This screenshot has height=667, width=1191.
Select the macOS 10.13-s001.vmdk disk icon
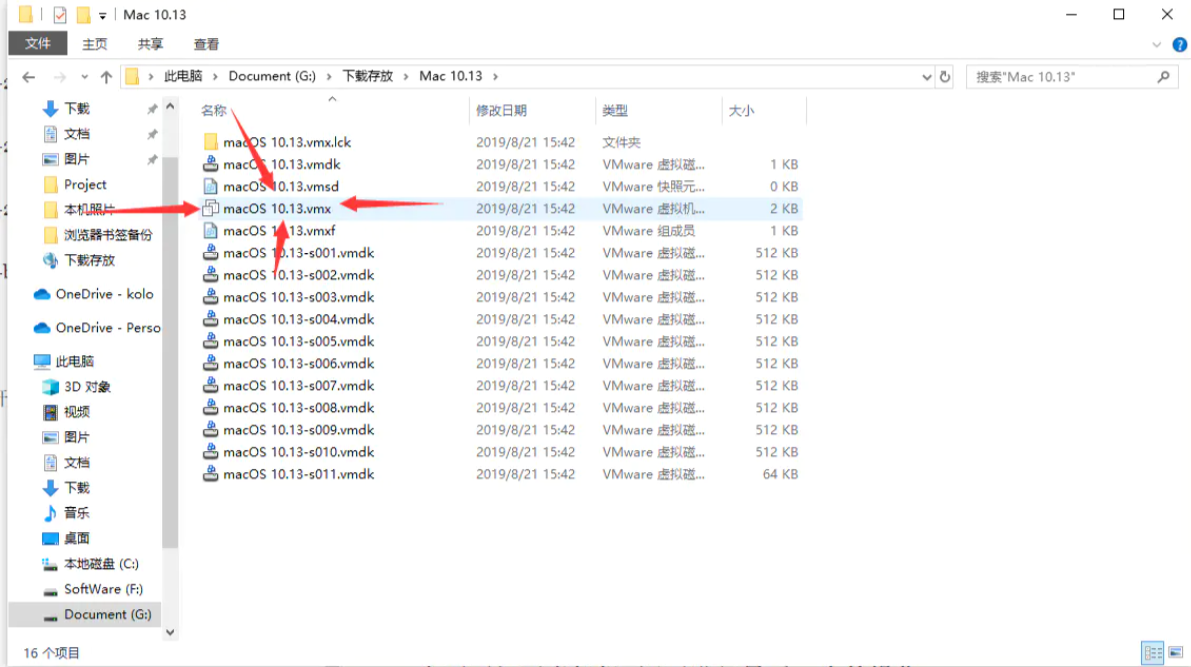click(210, 253)
